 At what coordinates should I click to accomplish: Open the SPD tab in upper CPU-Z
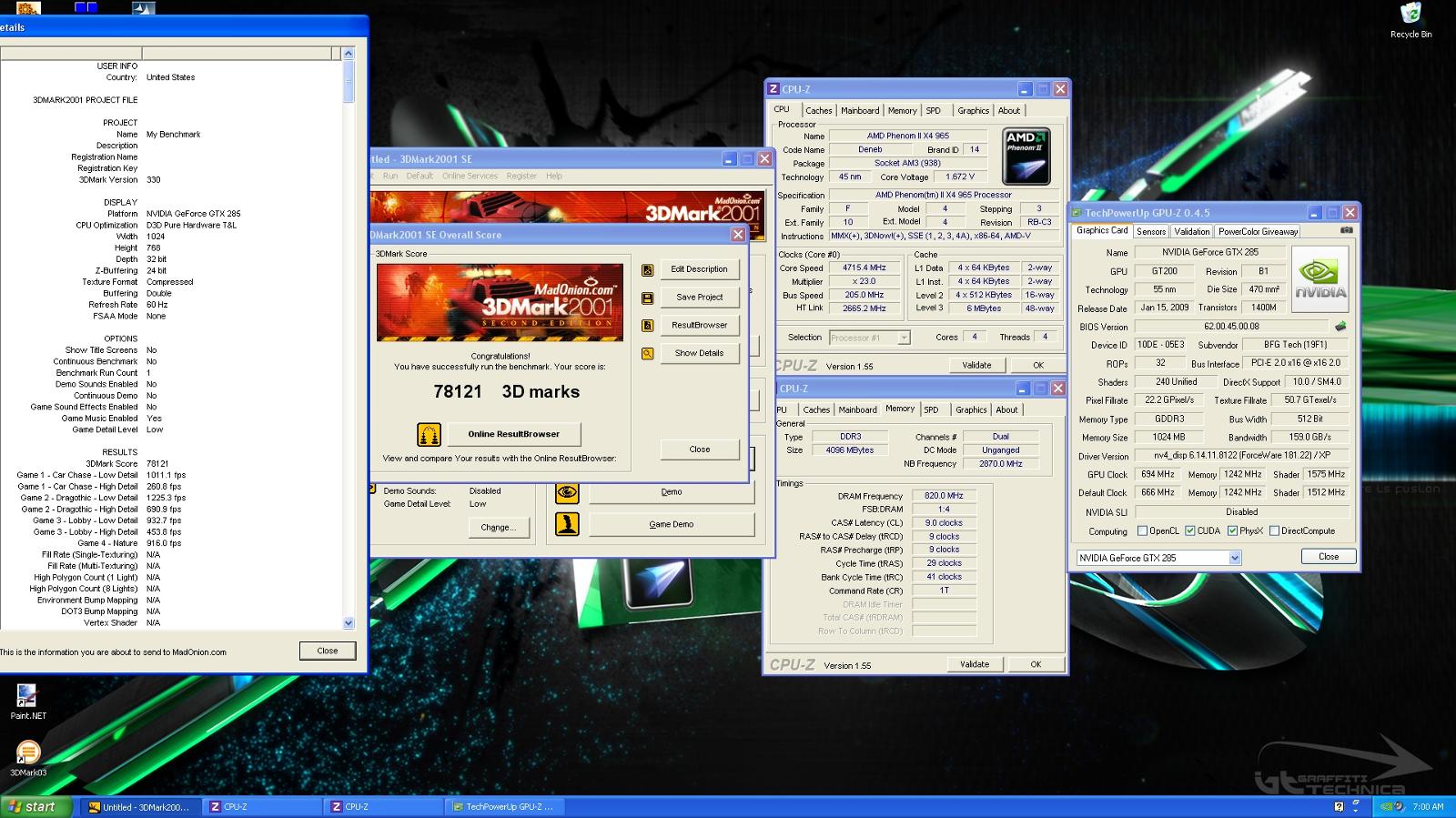934,111
